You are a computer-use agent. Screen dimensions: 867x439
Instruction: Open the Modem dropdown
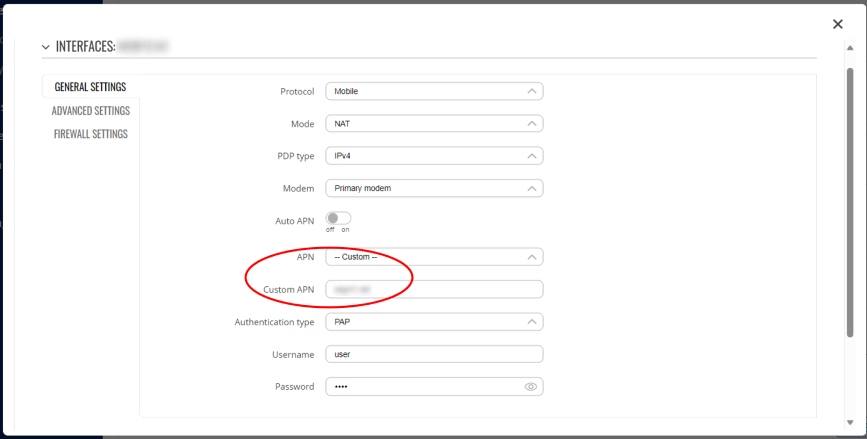[x=434, y=188]
